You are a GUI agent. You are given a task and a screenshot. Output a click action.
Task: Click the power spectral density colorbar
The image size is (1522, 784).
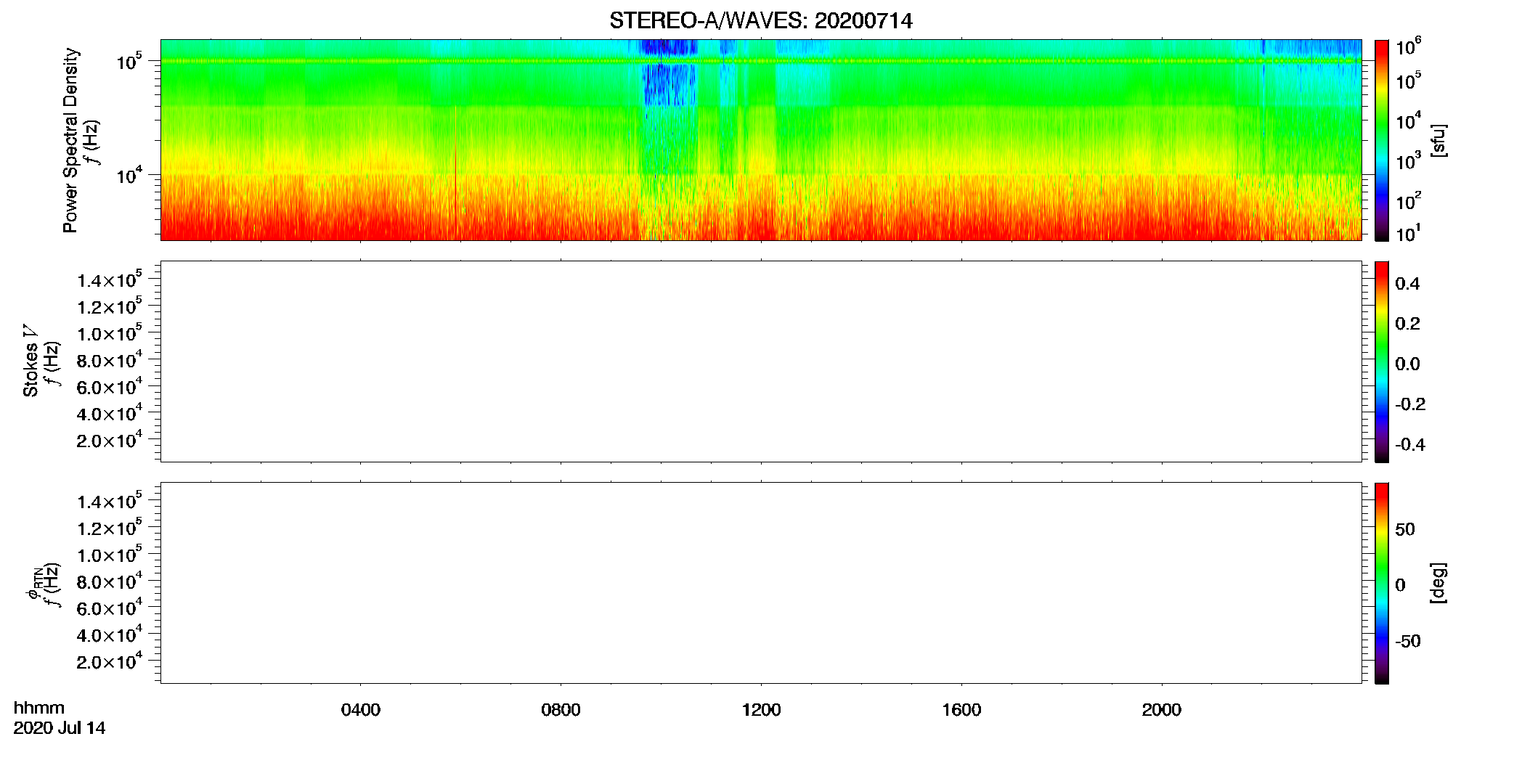pos(1381,140)
